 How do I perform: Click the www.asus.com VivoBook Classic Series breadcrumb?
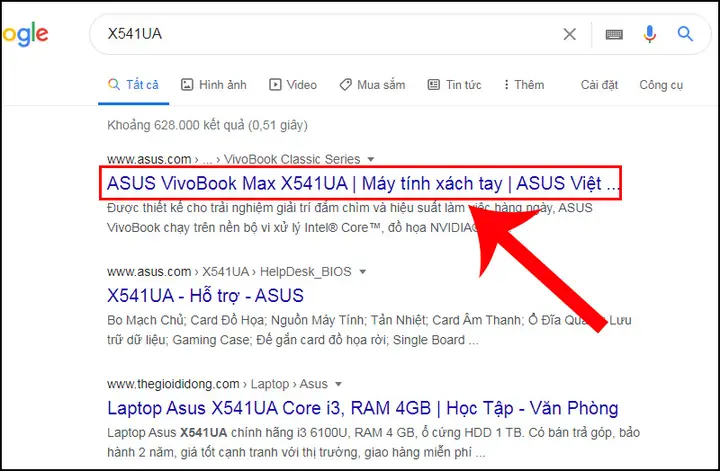pos(234,159)
